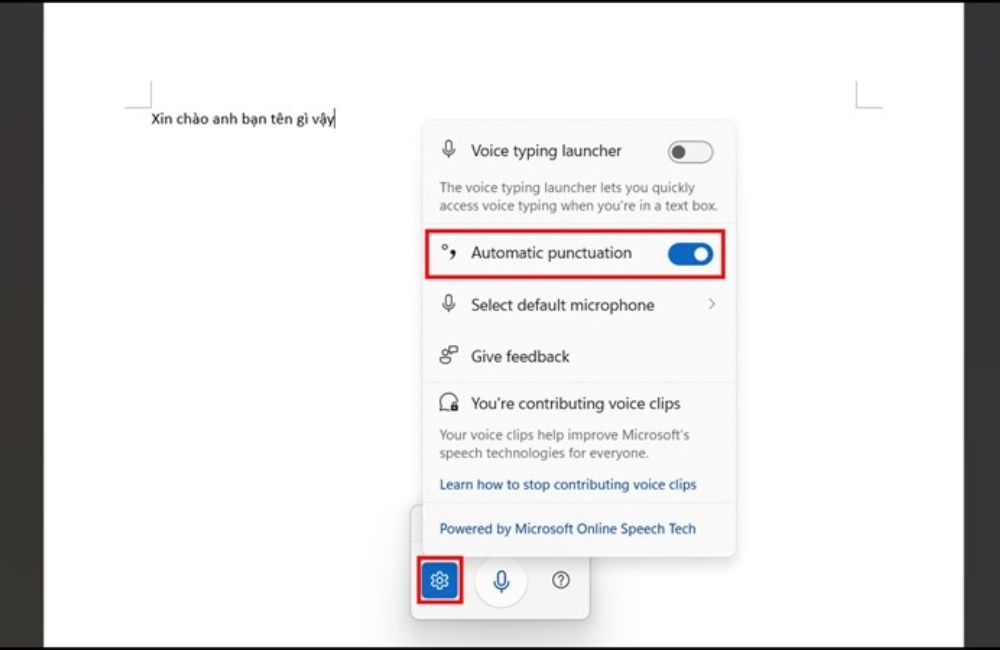Image resolution: width=1000 pixels, height=650 pixels.
Task: Click the Give feedback smiley icon
Action: (448, 356)
